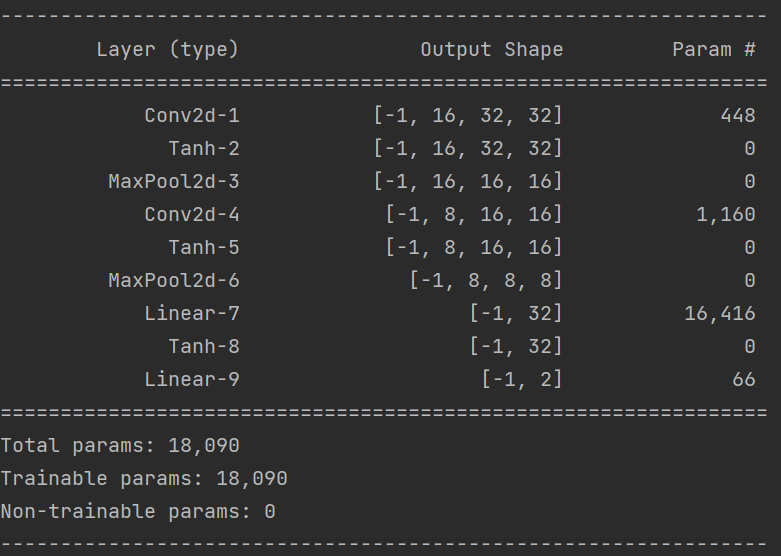The height and width of the screenshot is (556, 781).
Task: Click the "Output Shape" column header
Action: (491, 49)
